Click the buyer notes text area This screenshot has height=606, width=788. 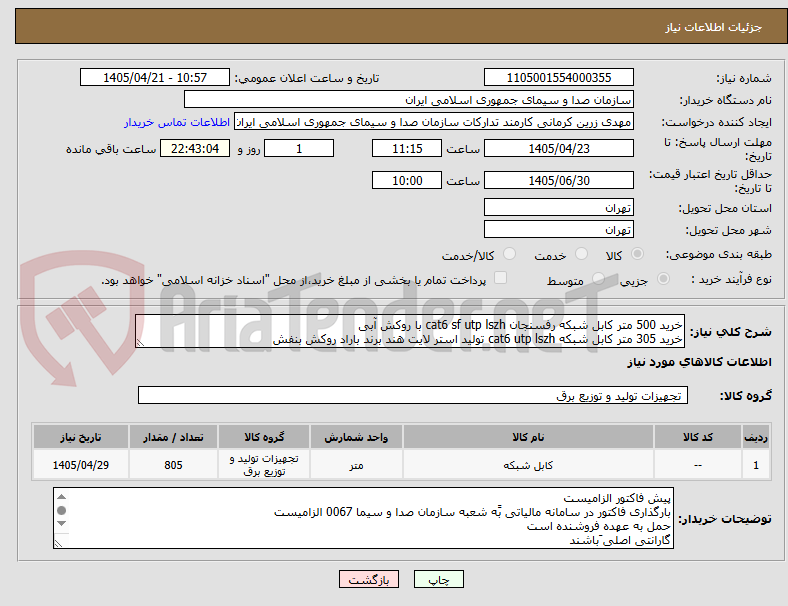coord(363,518)
